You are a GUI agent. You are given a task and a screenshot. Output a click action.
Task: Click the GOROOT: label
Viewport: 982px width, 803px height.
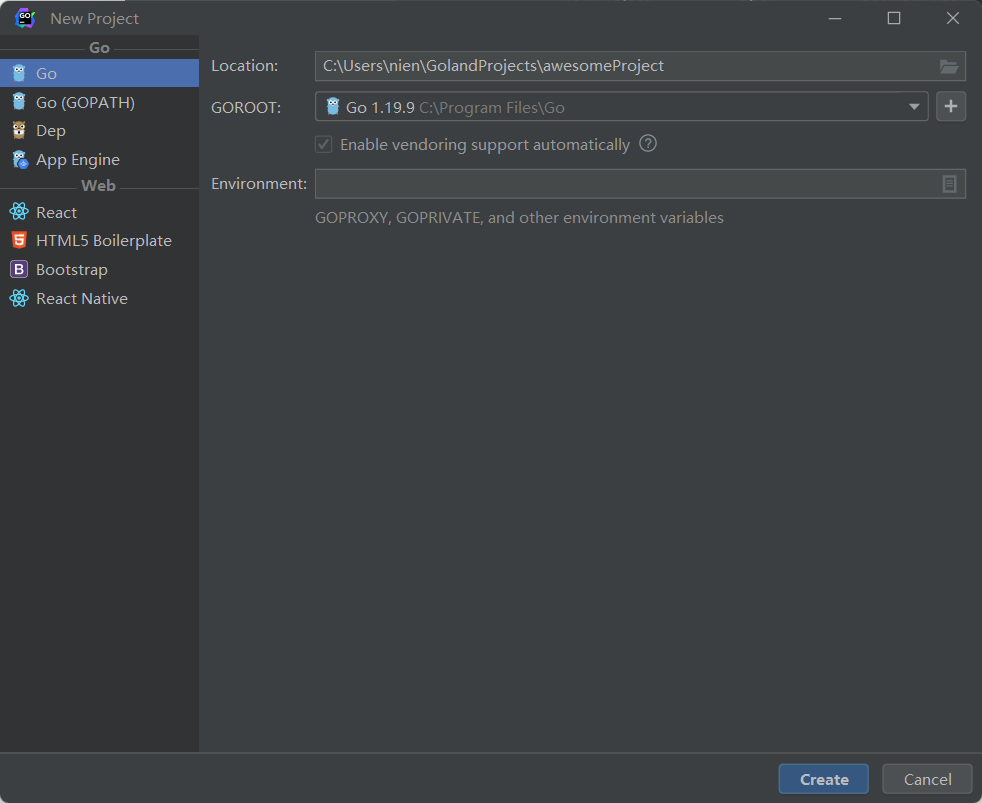click(x=246, y=107)
